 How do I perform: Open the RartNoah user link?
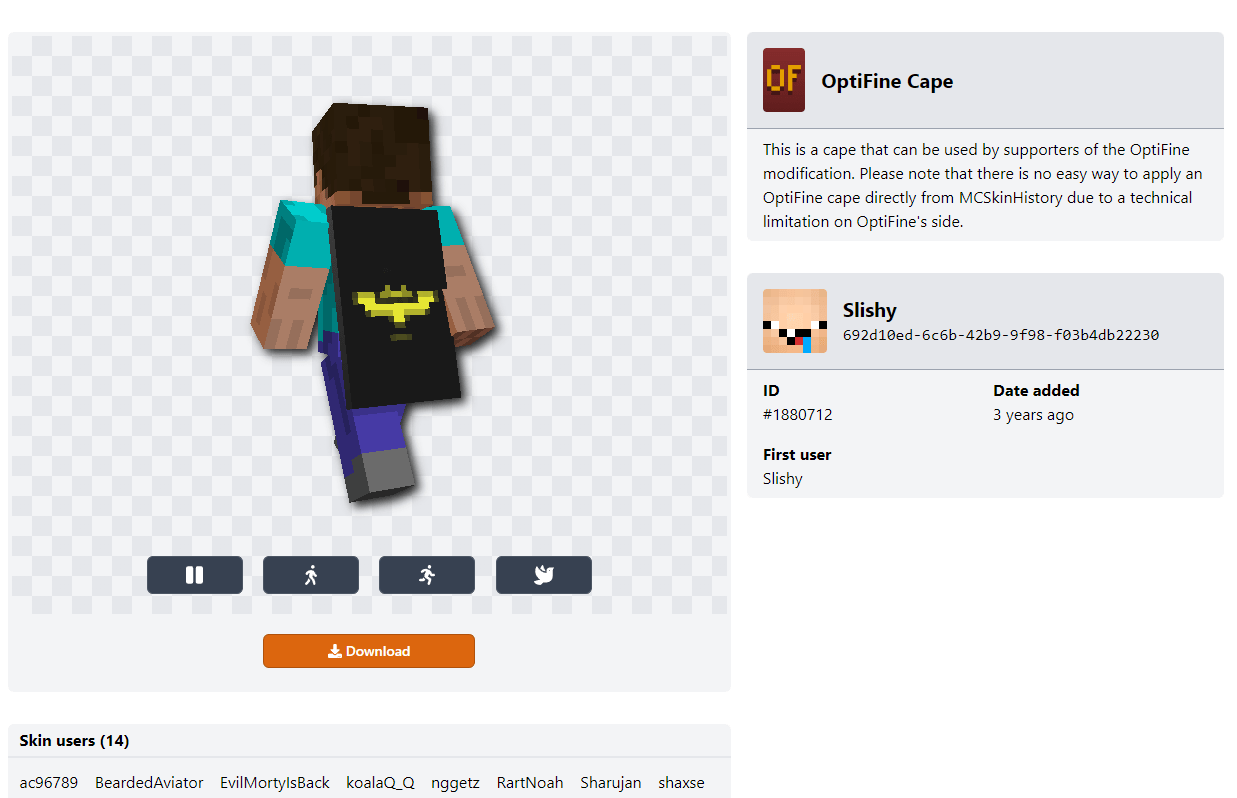529,782
